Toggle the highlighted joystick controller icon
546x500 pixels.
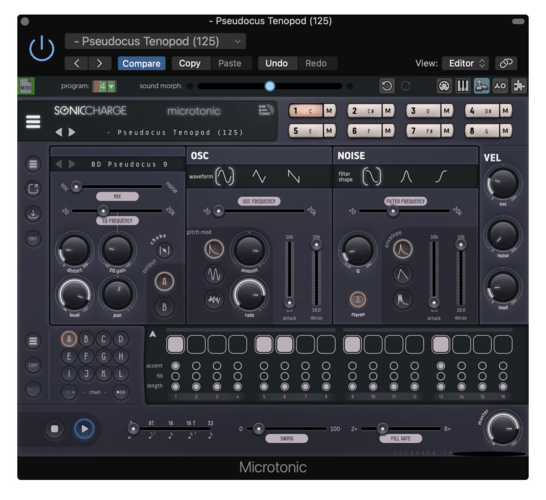(482, 86)
